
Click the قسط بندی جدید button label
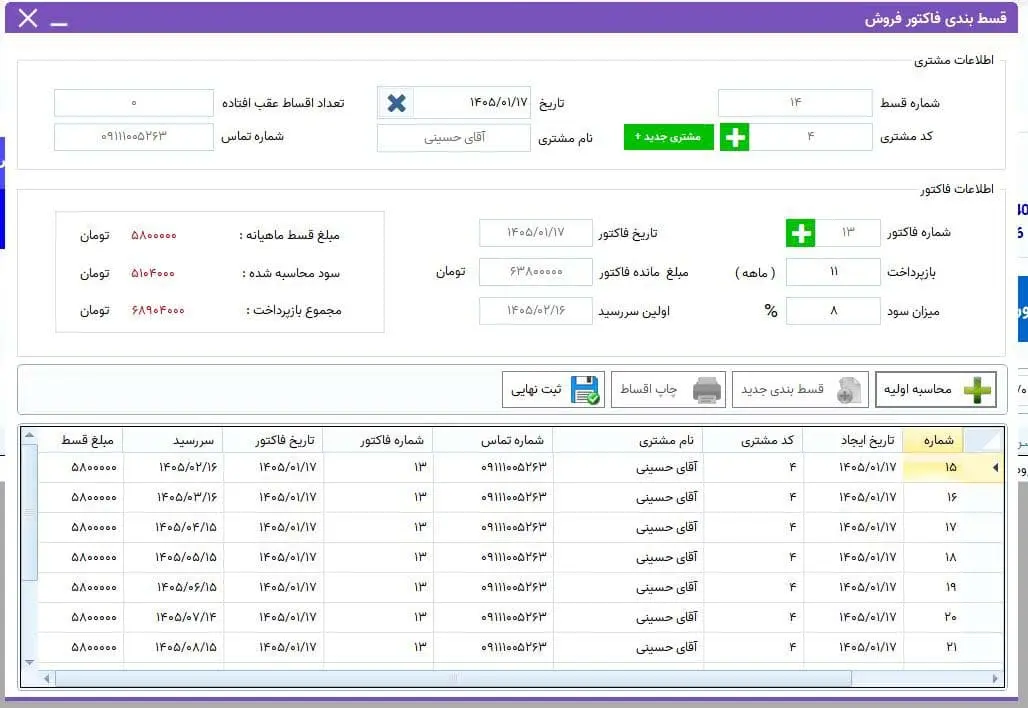coord(782,389)
